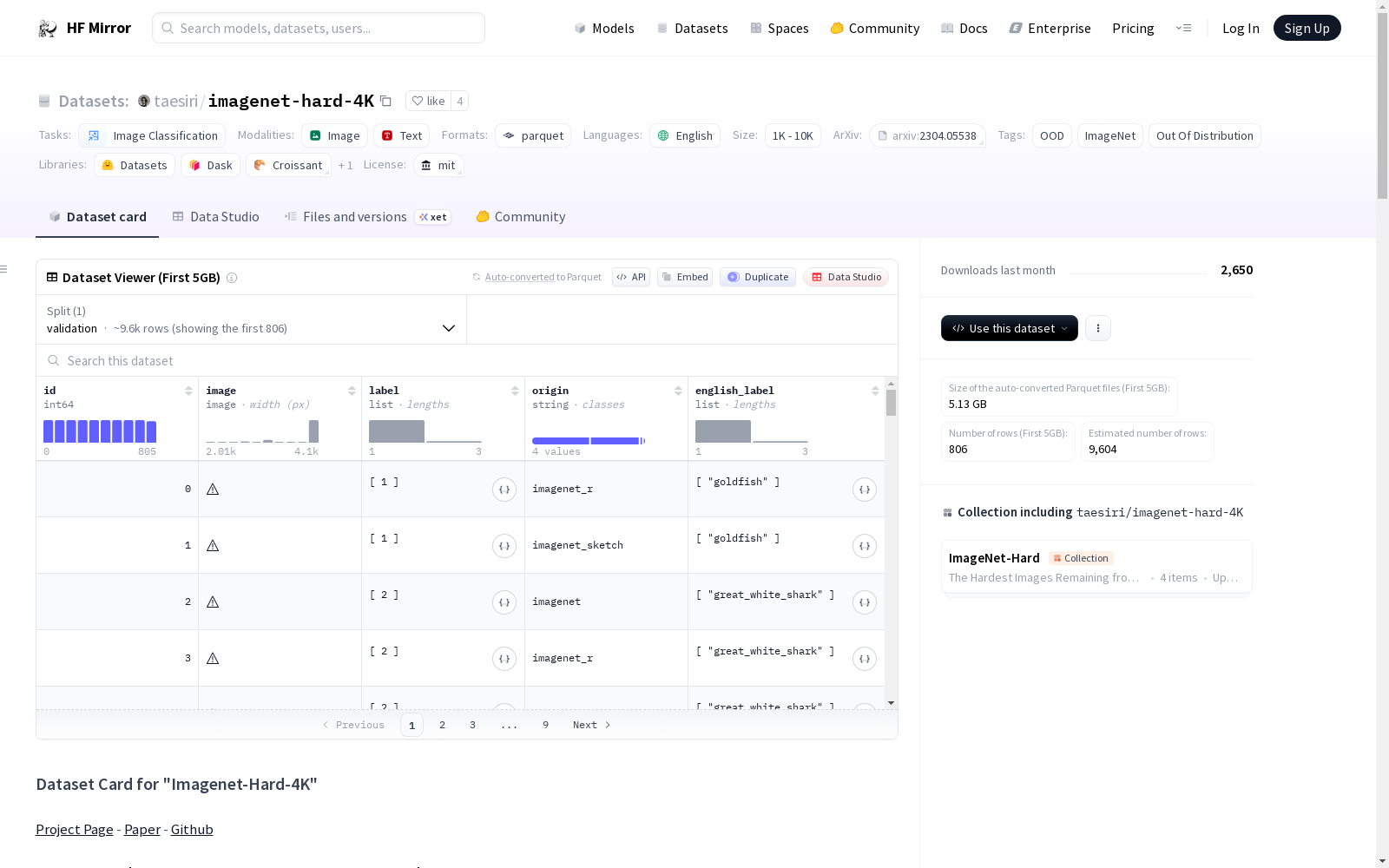
Task: Sort the label column using its sort icon
Action: tap(515, 391)
